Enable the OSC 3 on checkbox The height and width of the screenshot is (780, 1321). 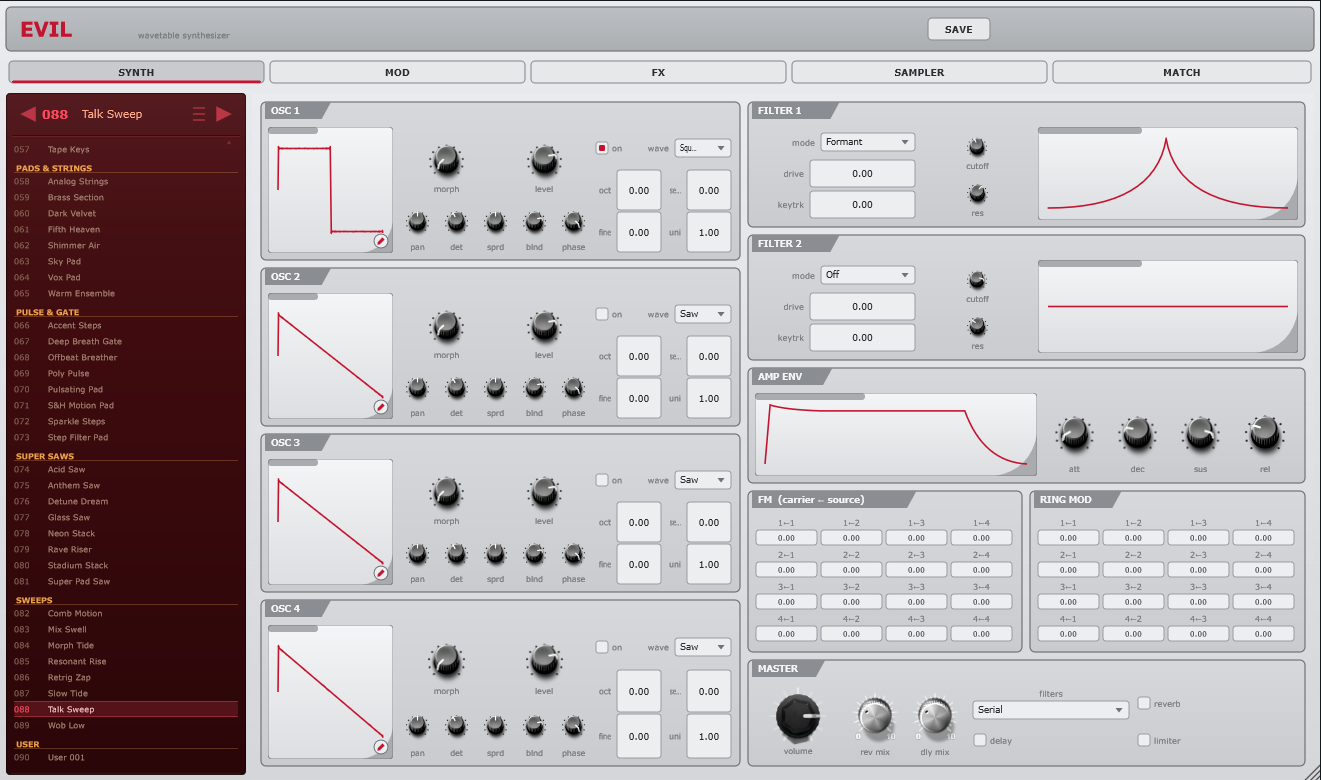pos(602,480)
